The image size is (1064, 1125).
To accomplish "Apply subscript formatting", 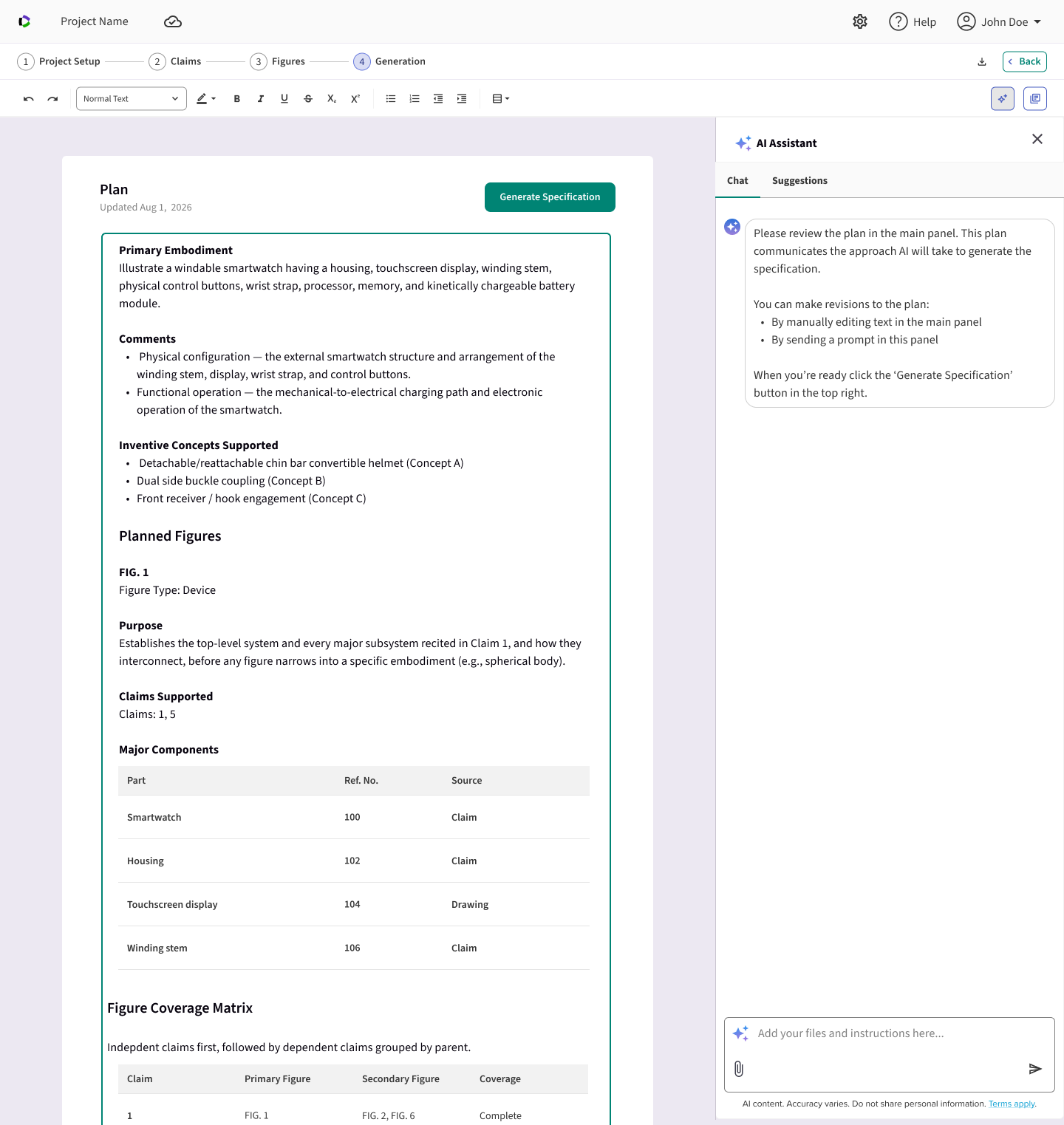I will coord(332,99).
